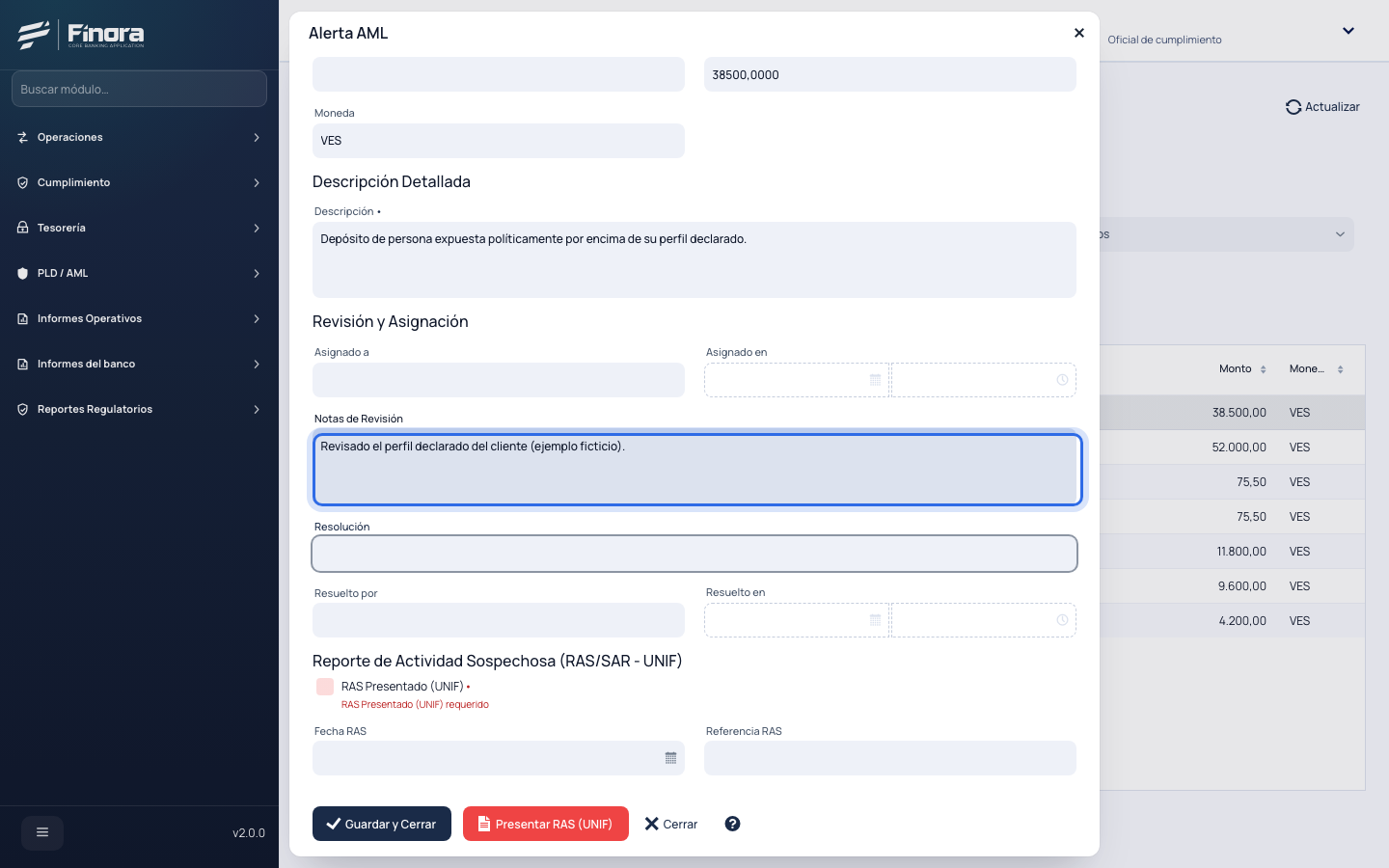Click the Actualizar refresh button
1389x868 pixels.
tap(1322, 107)
